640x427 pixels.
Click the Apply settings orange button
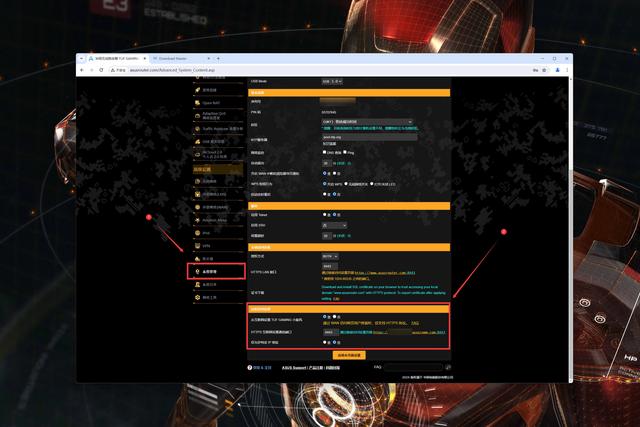pyautogui.click(x=349, y=356)
